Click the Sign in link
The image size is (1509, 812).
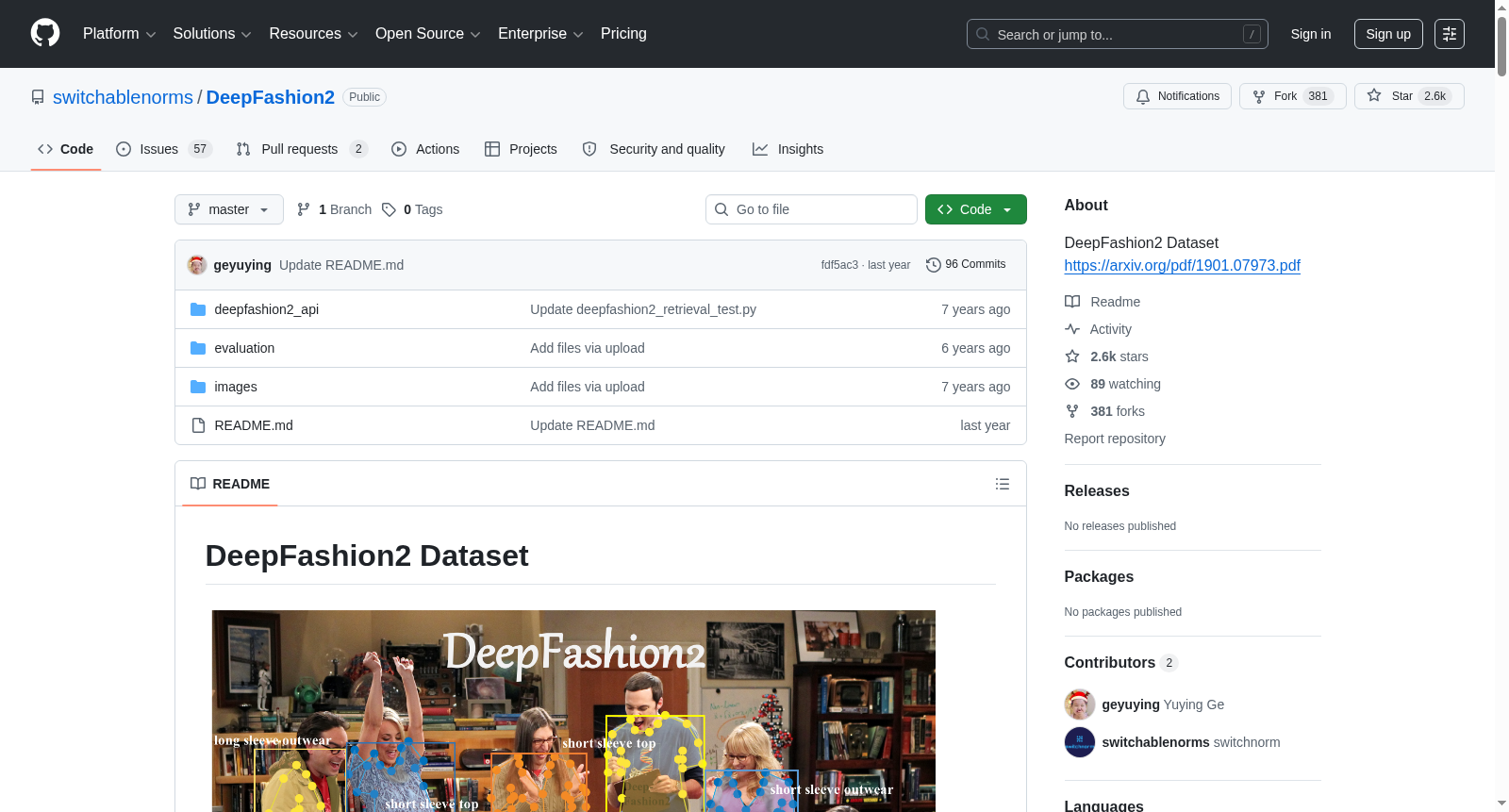pyautogui.click(x=1311, y=34)
